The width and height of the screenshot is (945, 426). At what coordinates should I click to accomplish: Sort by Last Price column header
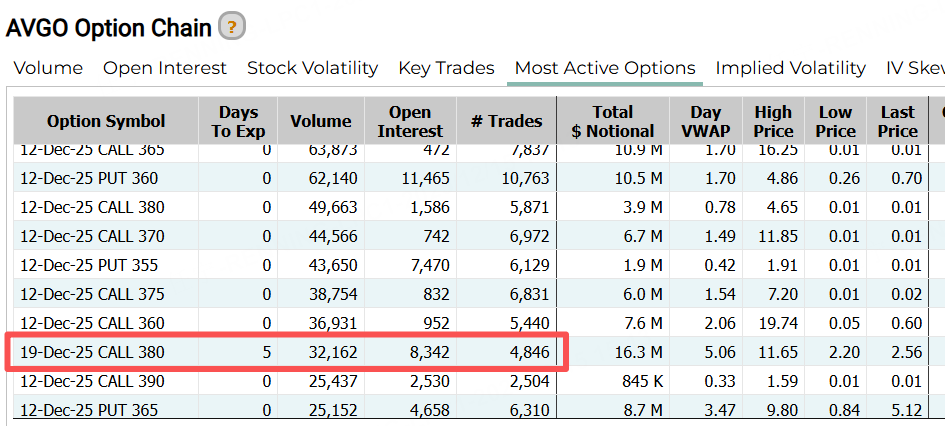897,121
